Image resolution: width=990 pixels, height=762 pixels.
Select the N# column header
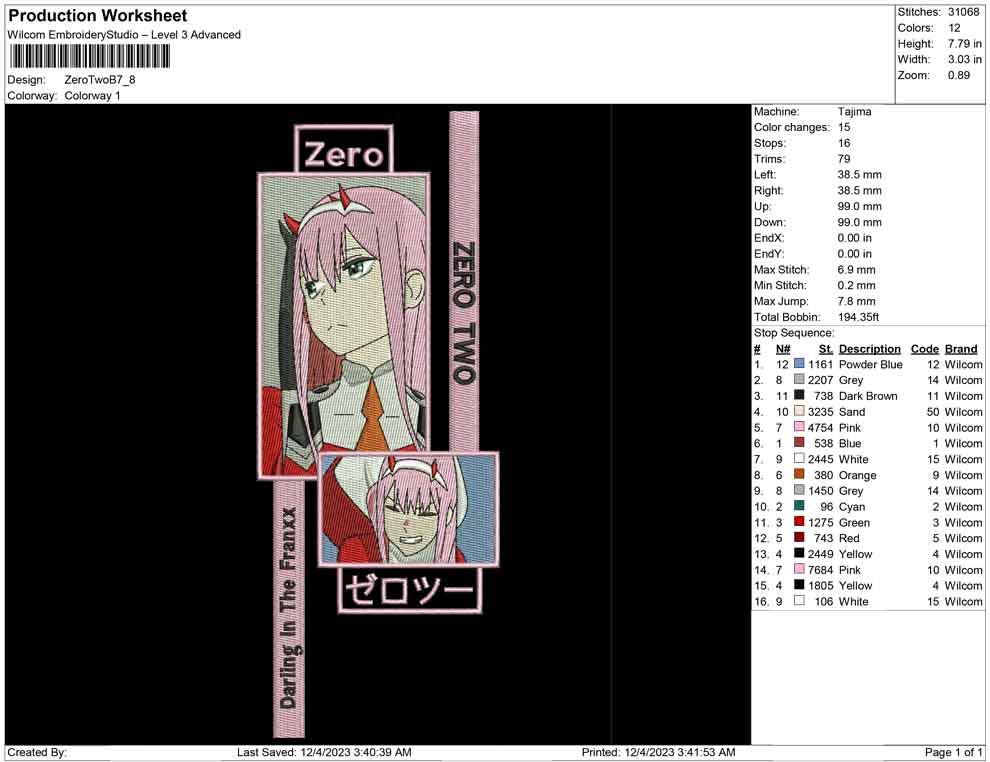tap(783, 349)
